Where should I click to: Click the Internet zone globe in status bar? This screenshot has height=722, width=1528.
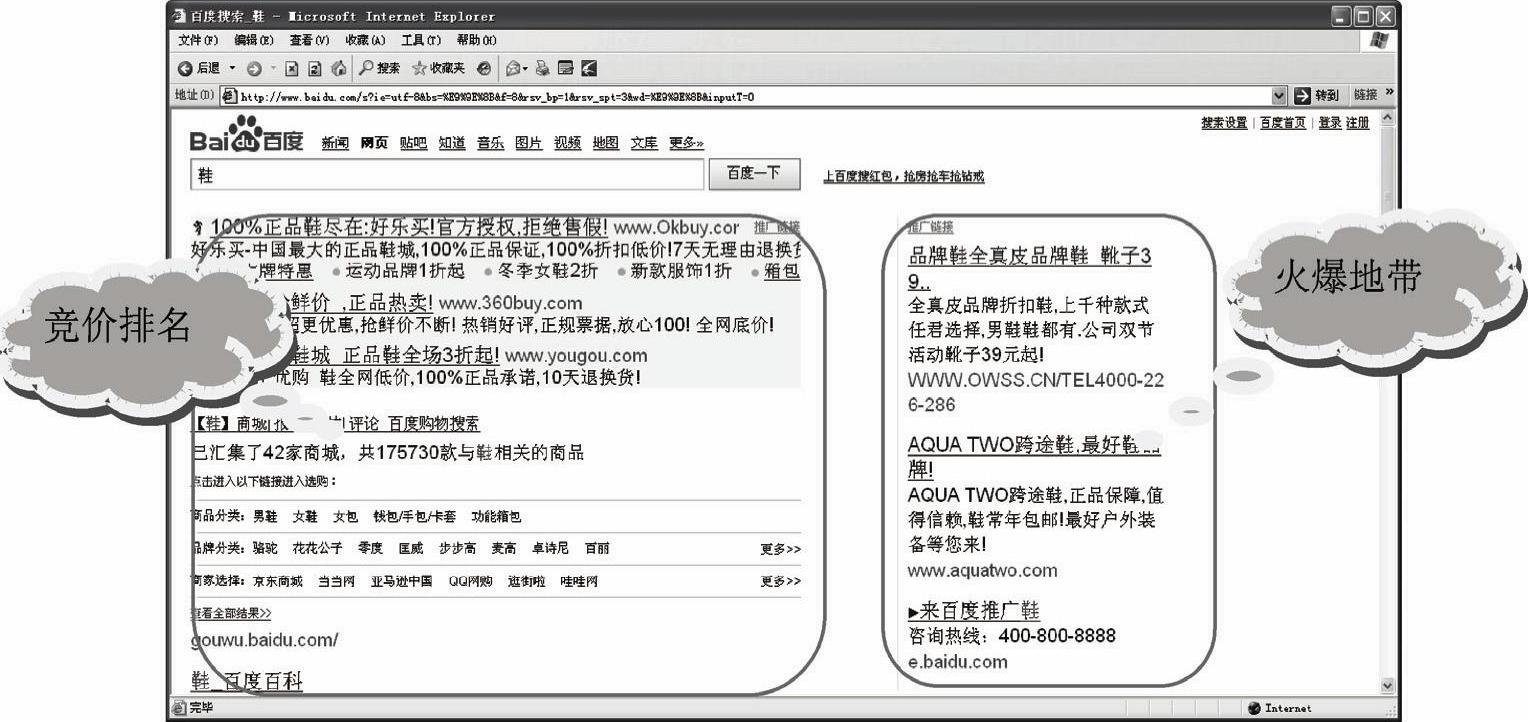pos(1254,708)
